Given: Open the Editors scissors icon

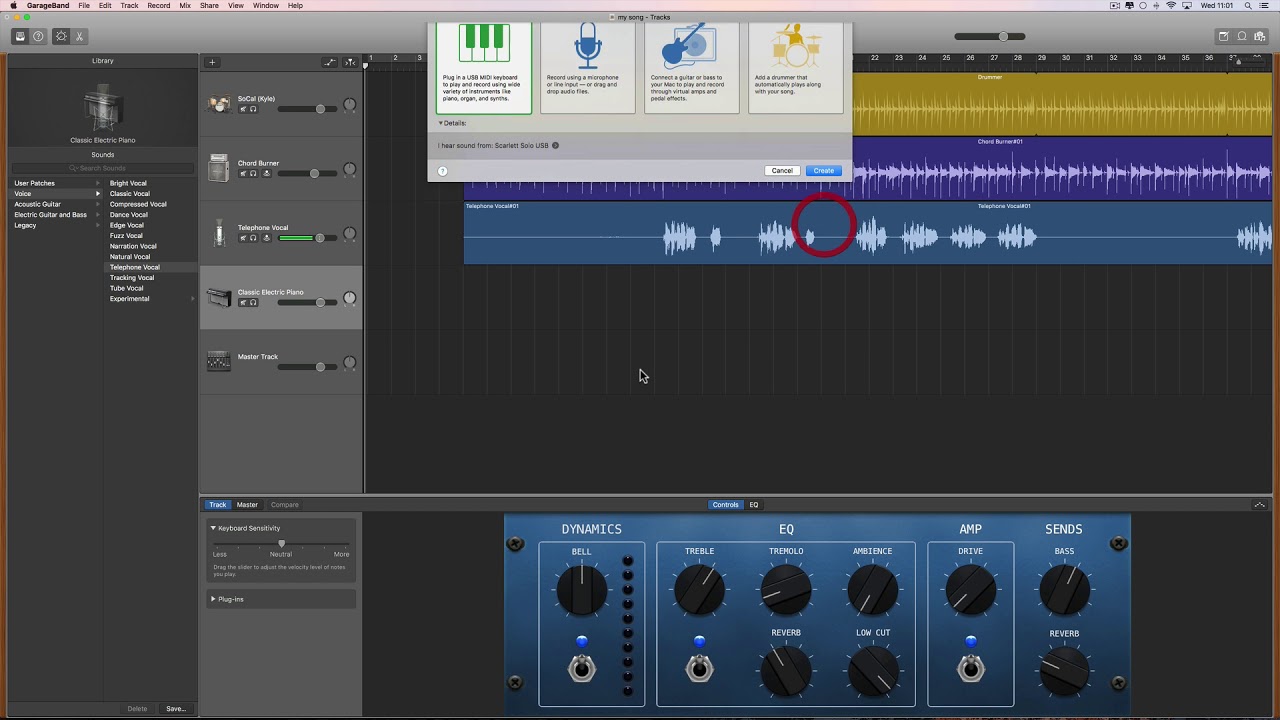Looking at the screenshot, I should click(x=79, y=36).
